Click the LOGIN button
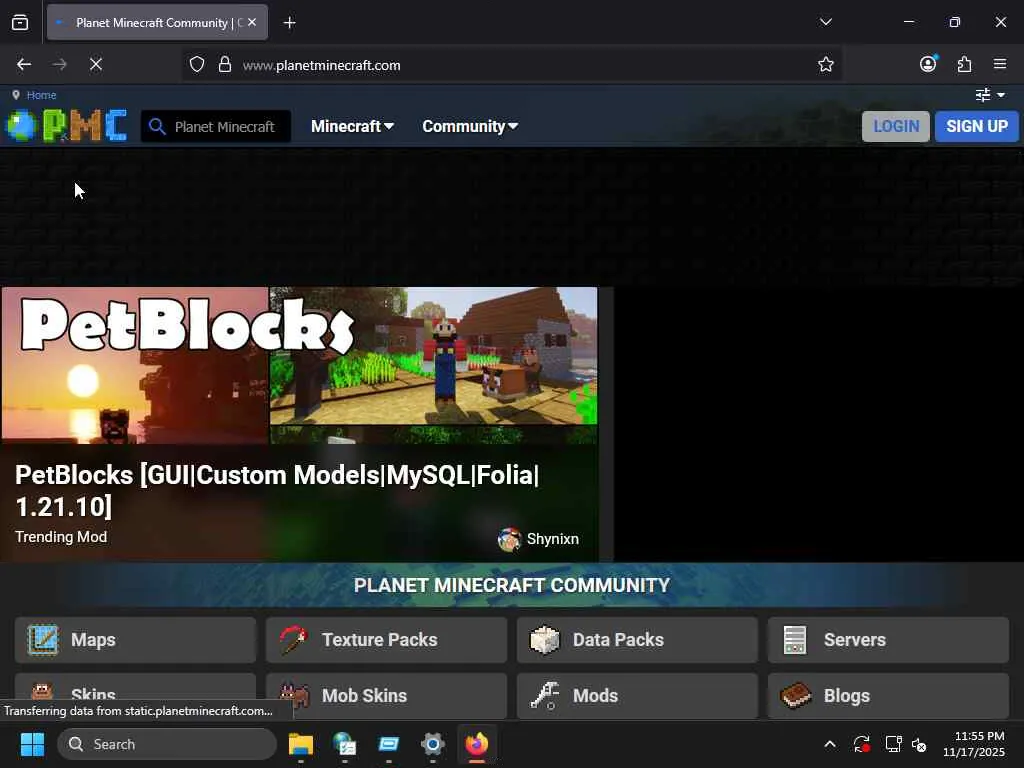 (x=895, y=126)
